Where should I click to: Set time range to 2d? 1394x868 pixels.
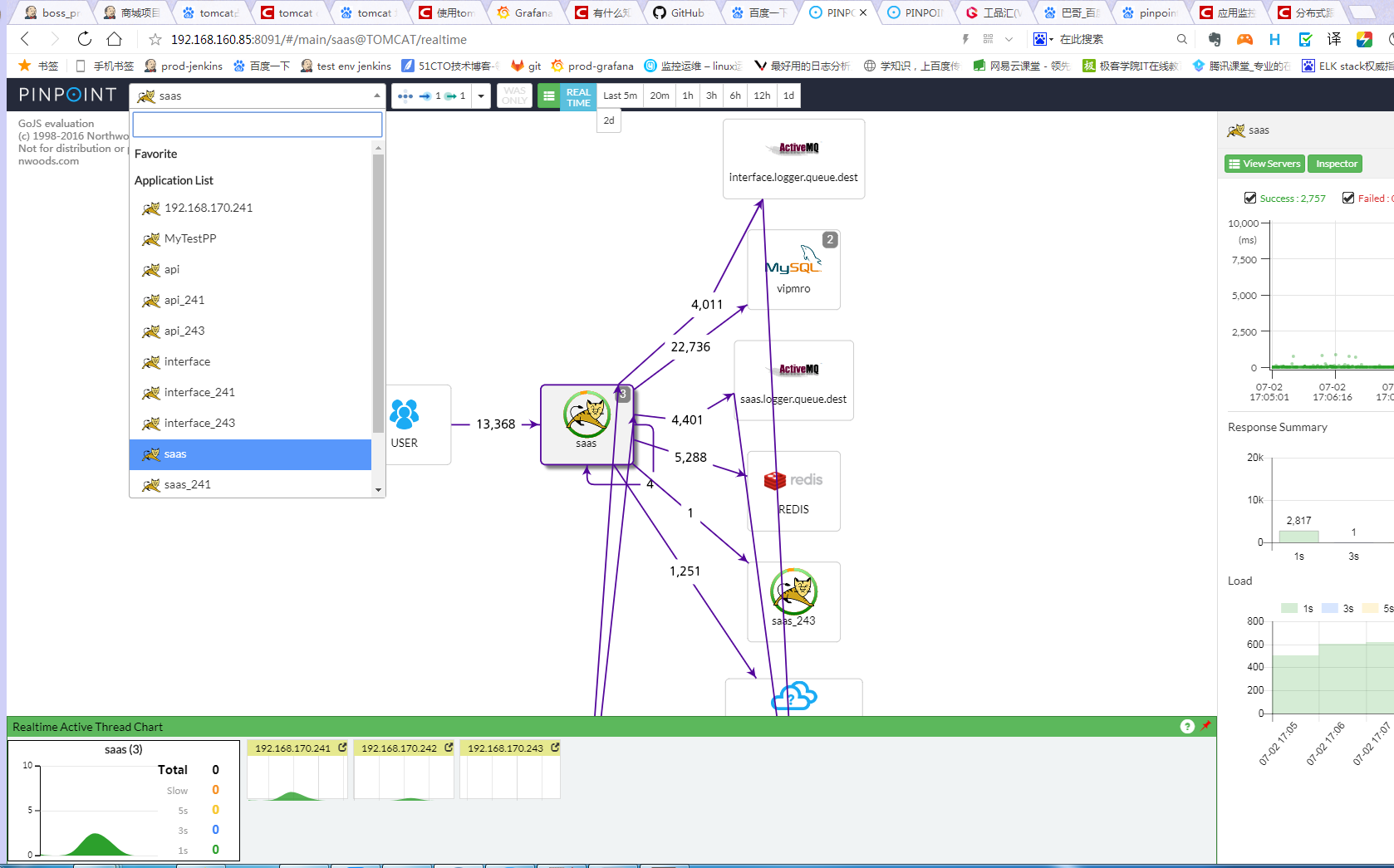click(609, 120)
